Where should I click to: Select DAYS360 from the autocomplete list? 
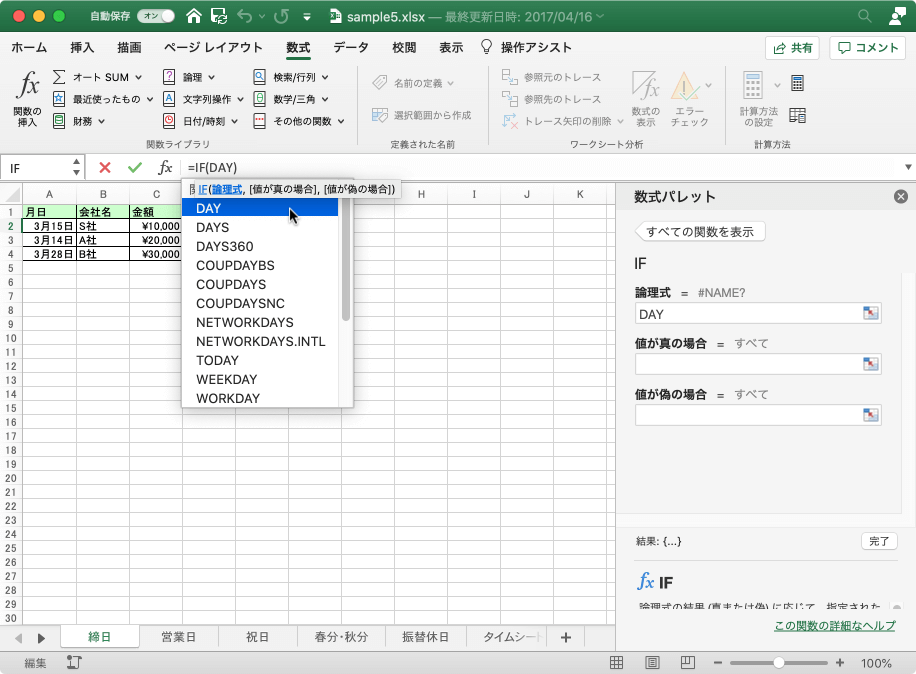click(260, 246)
